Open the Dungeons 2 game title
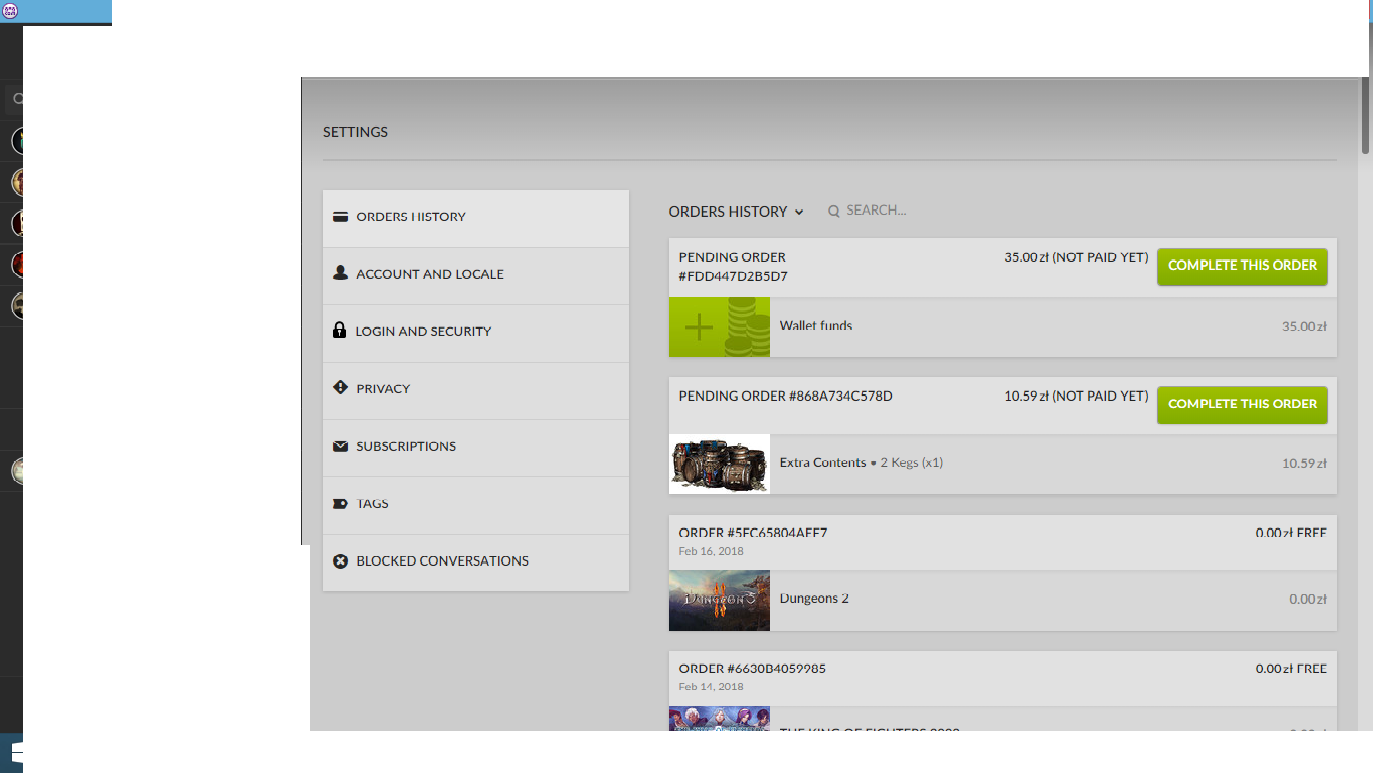Viewport: 1373px width, 773px height. click(x=814, y=599)
